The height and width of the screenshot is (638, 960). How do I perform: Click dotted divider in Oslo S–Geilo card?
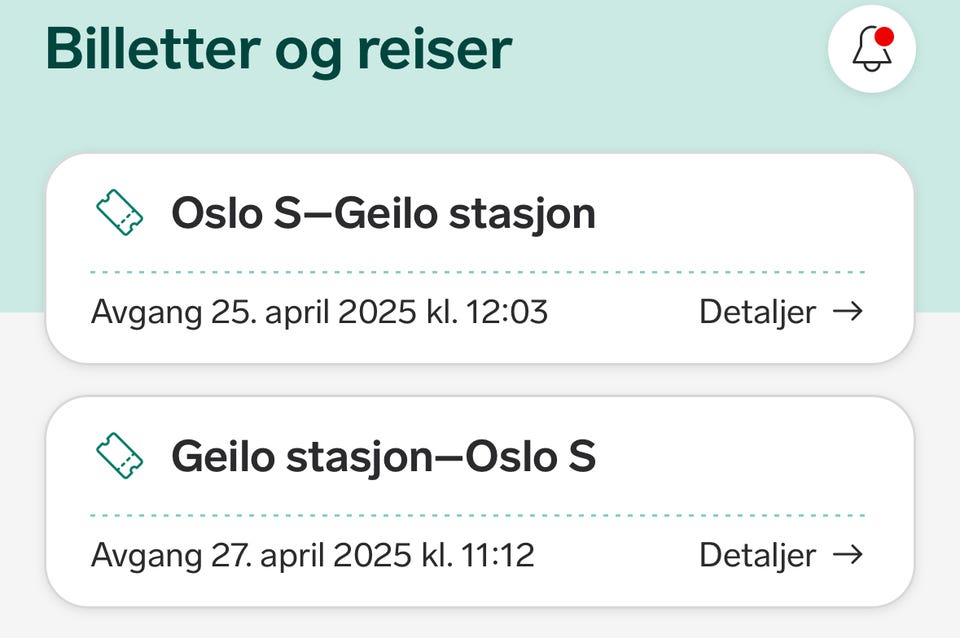click(x=478, y=272)
